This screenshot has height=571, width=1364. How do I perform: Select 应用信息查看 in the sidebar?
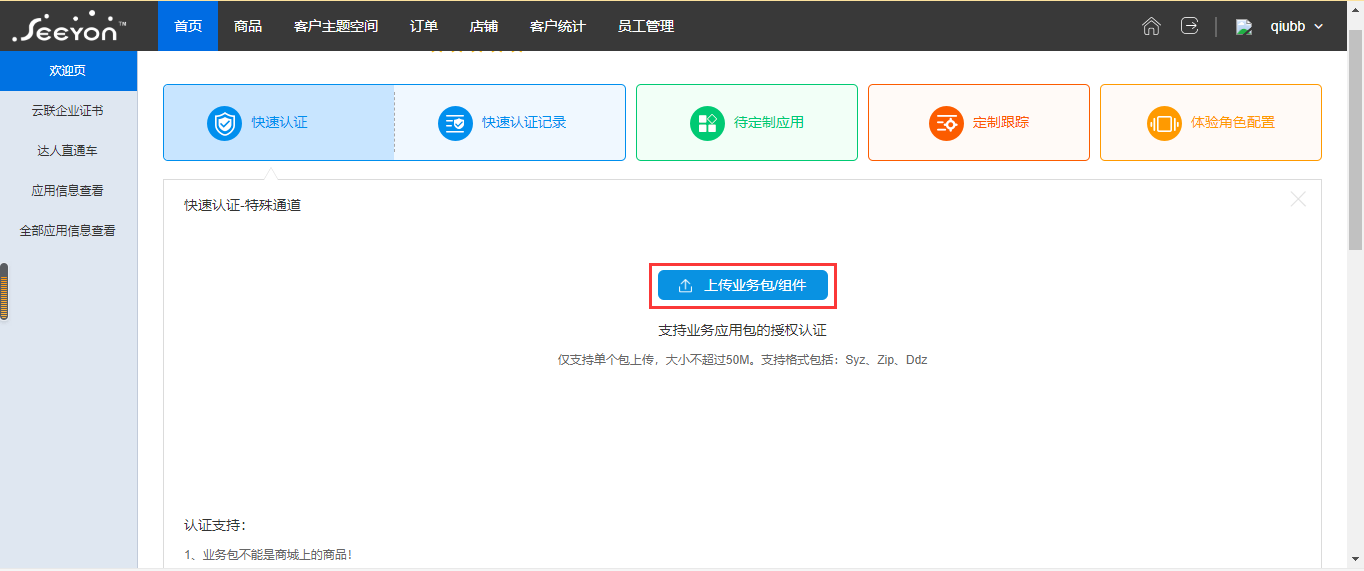tap(68, 191)
